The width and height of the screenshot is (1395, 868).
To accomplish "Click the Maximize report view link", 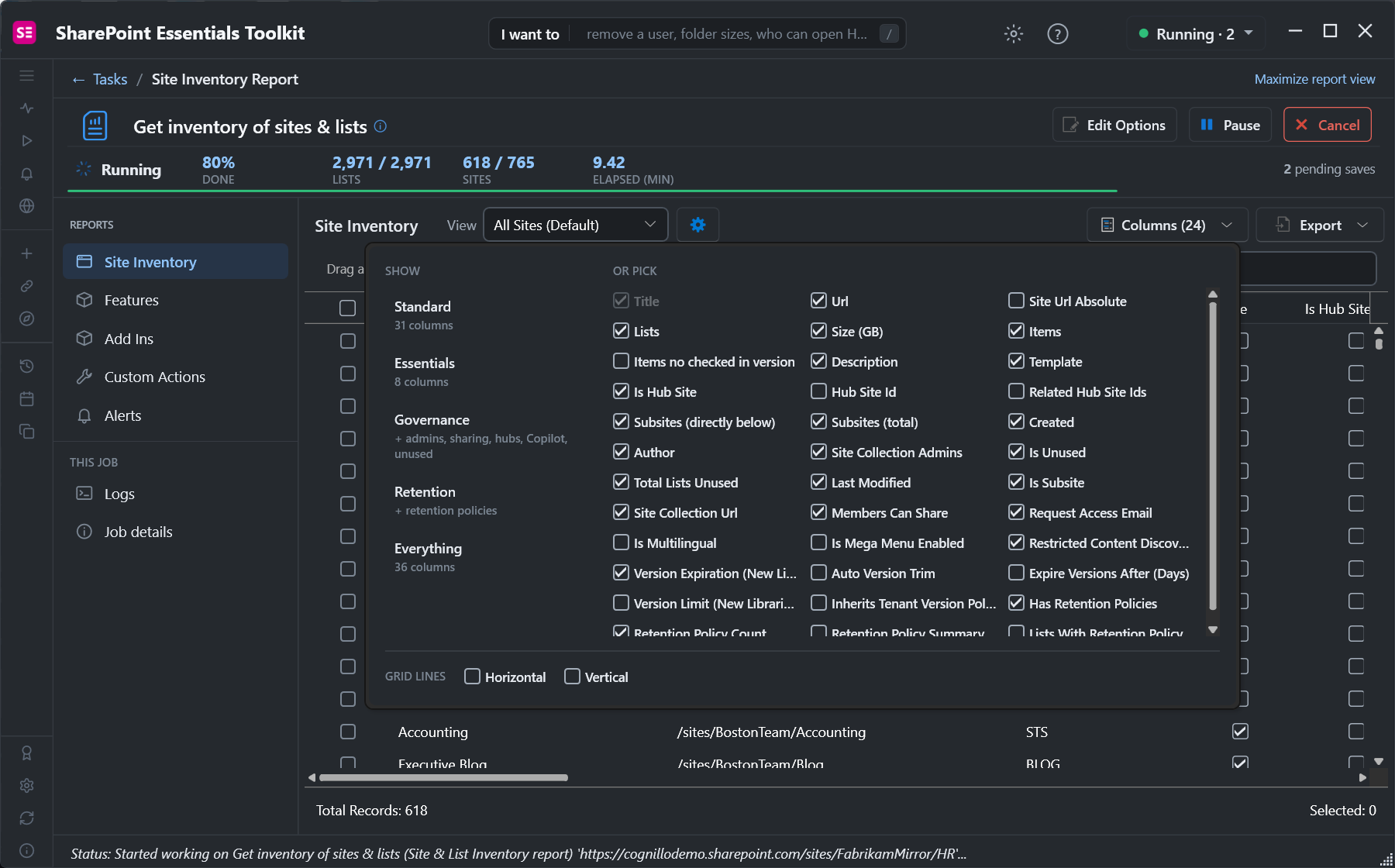I will click(1314, 79).
